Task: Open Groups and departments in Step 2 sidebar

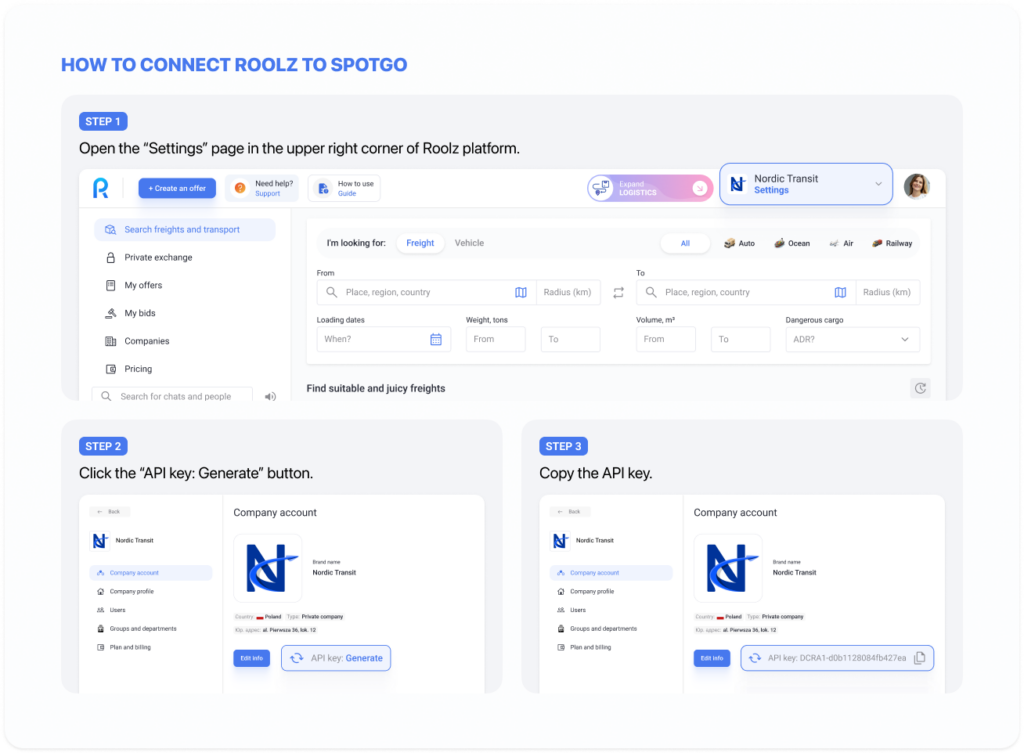Action: click(136, 628)
